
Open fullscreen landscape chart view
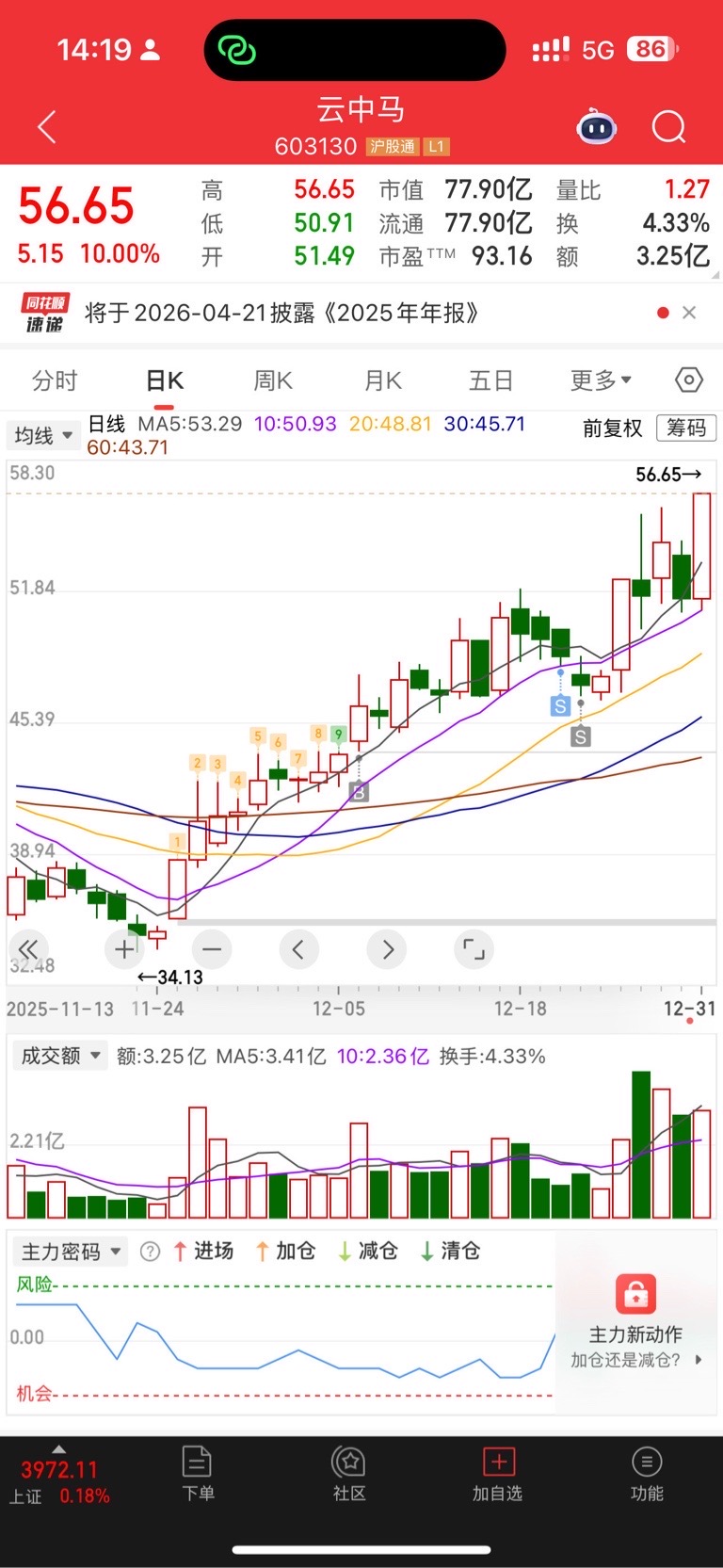tap(474, 949)
